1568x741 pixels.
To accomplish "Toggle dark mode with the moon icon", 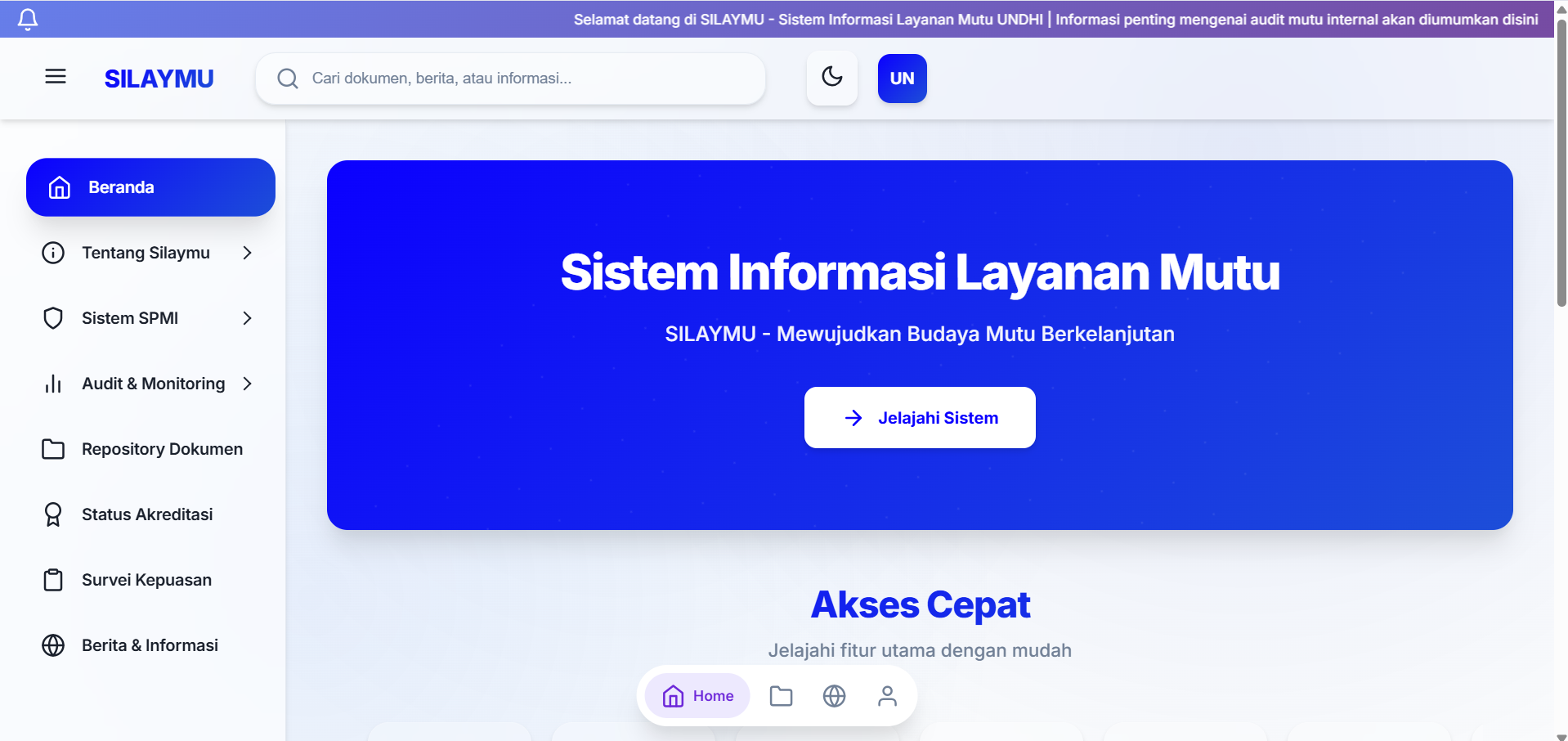I will pos(831,78).
